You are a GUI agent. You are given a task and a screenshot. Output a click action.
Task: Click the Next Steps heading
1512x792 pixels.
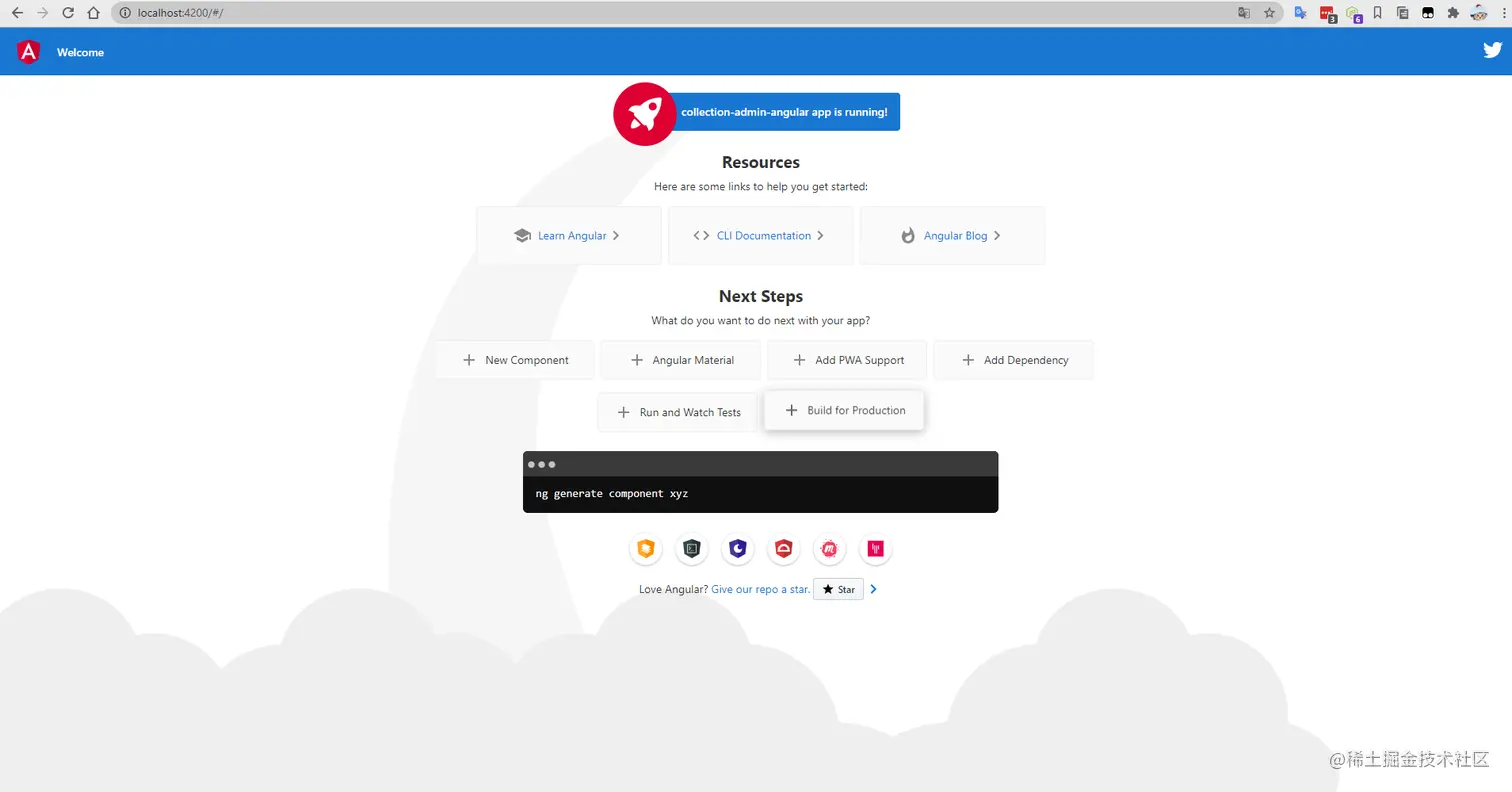[x=761, y=296]
